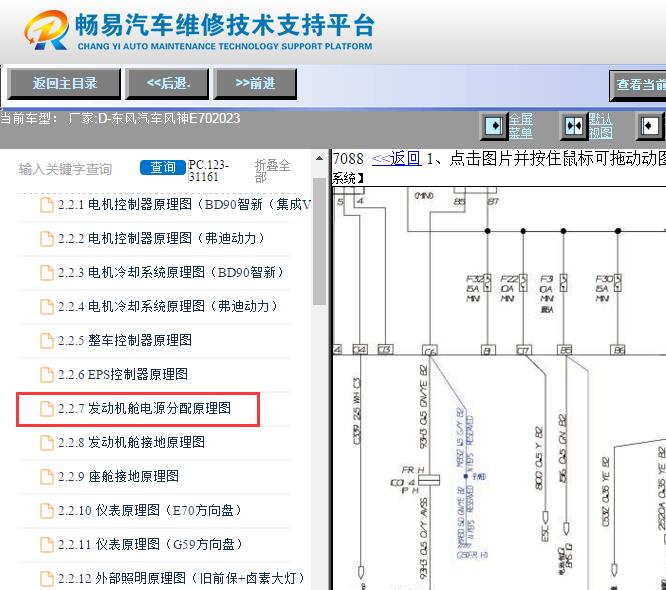This screenshot has width=666, height=590.
Task: Open 2.2.3 电机冷却系统原理图（BD90智新）
Action: (171, 272)
